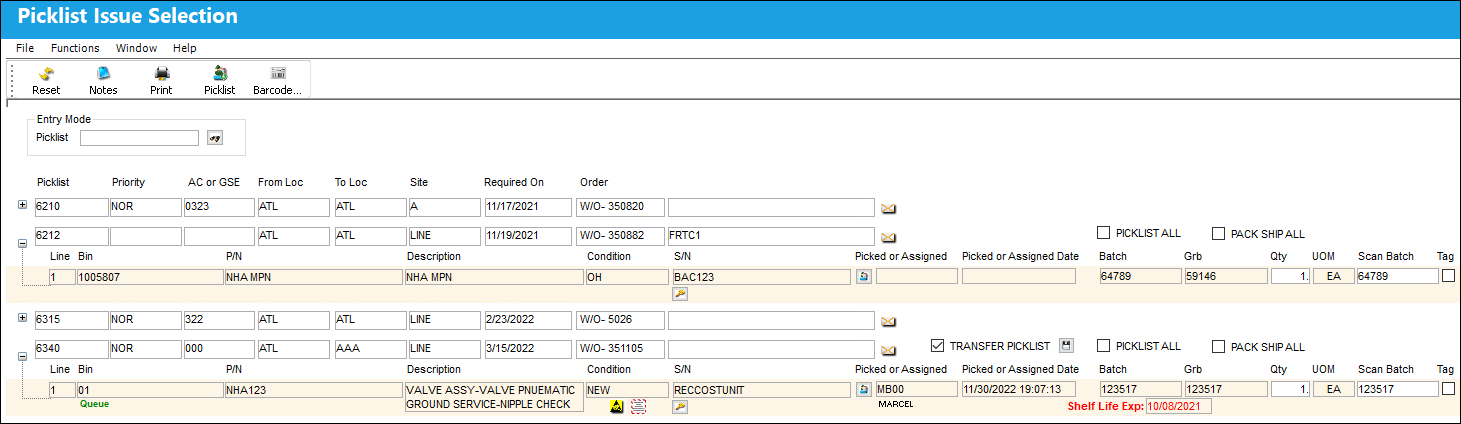Collapse picklist 6212 details

(23, 241)
